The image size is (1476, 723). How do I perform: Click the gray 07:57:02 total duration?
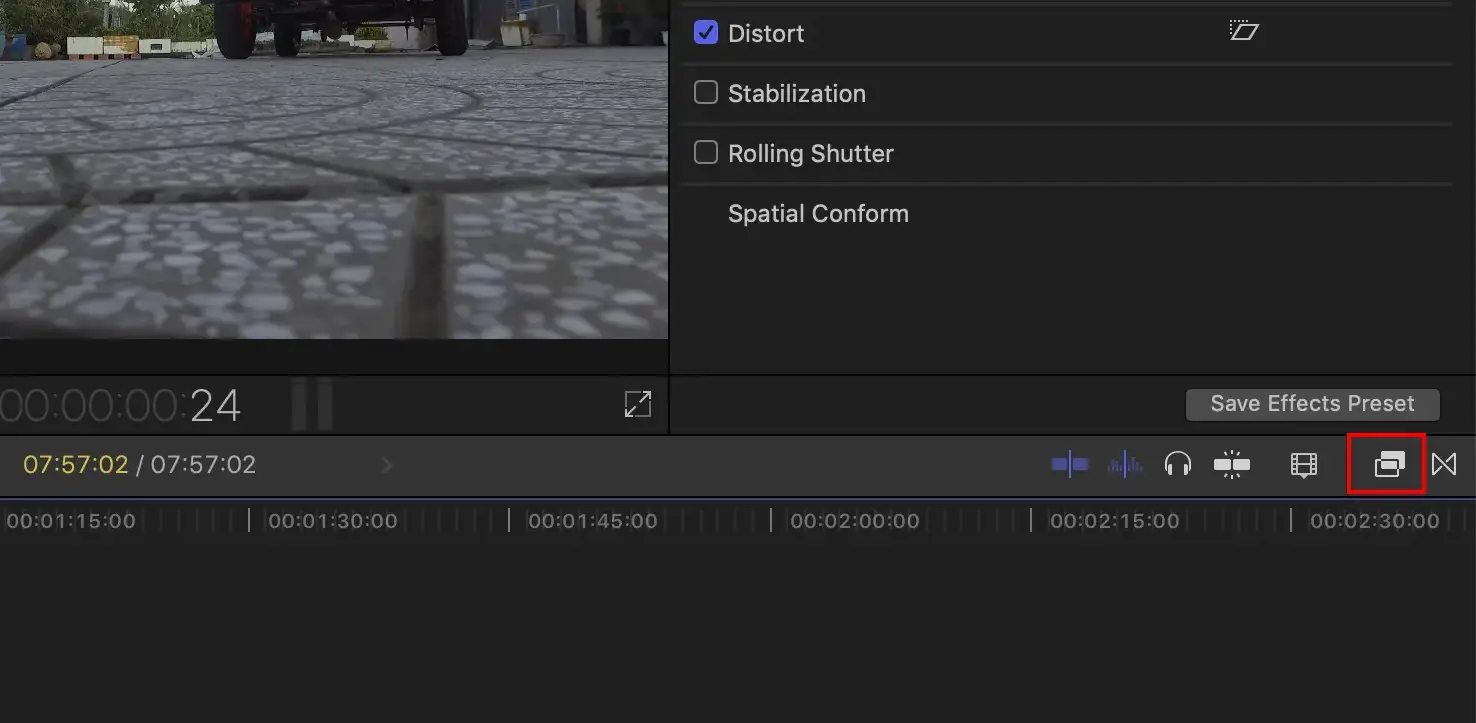(x=203, y=465)
